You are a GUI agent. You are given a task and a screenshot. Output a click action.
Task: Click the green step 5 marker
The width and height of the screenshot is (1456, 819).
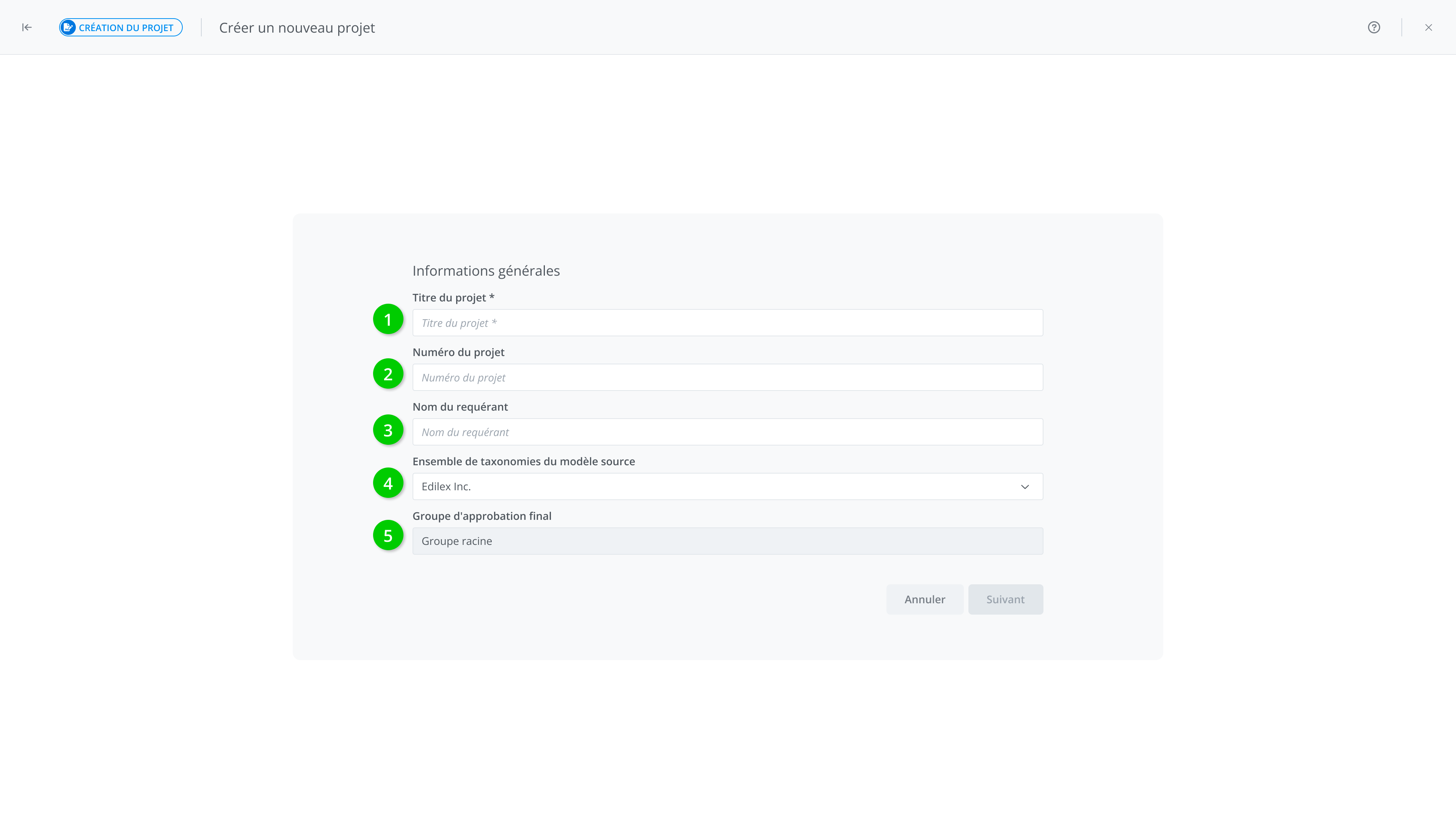point(388,535)
